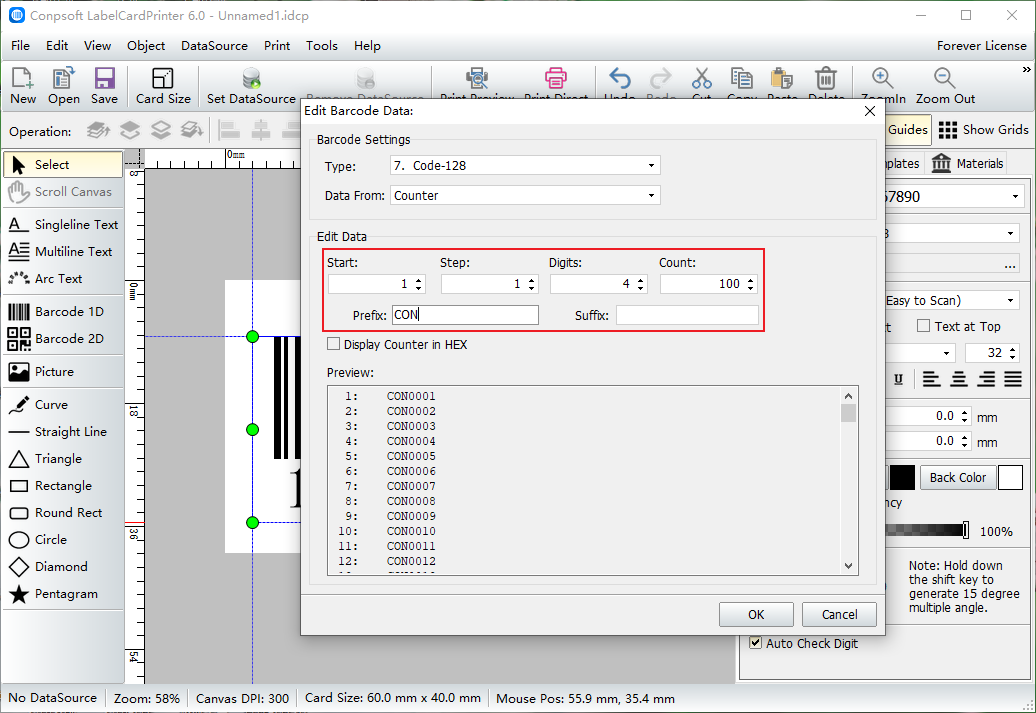The width and height of the screenshot is (1036, 713).
Task: Select the Circle shape tool
Action: 63,540
